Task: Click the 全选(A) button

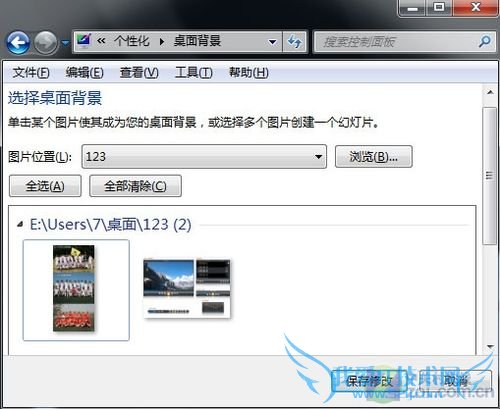Action: pyautogui.click(x=45, y=186)
